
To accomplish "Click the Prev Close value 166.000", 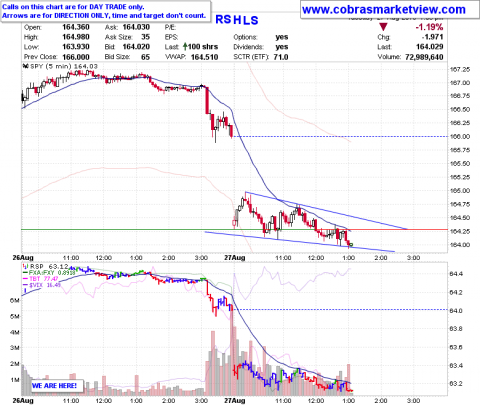I will tap(76, 57).
